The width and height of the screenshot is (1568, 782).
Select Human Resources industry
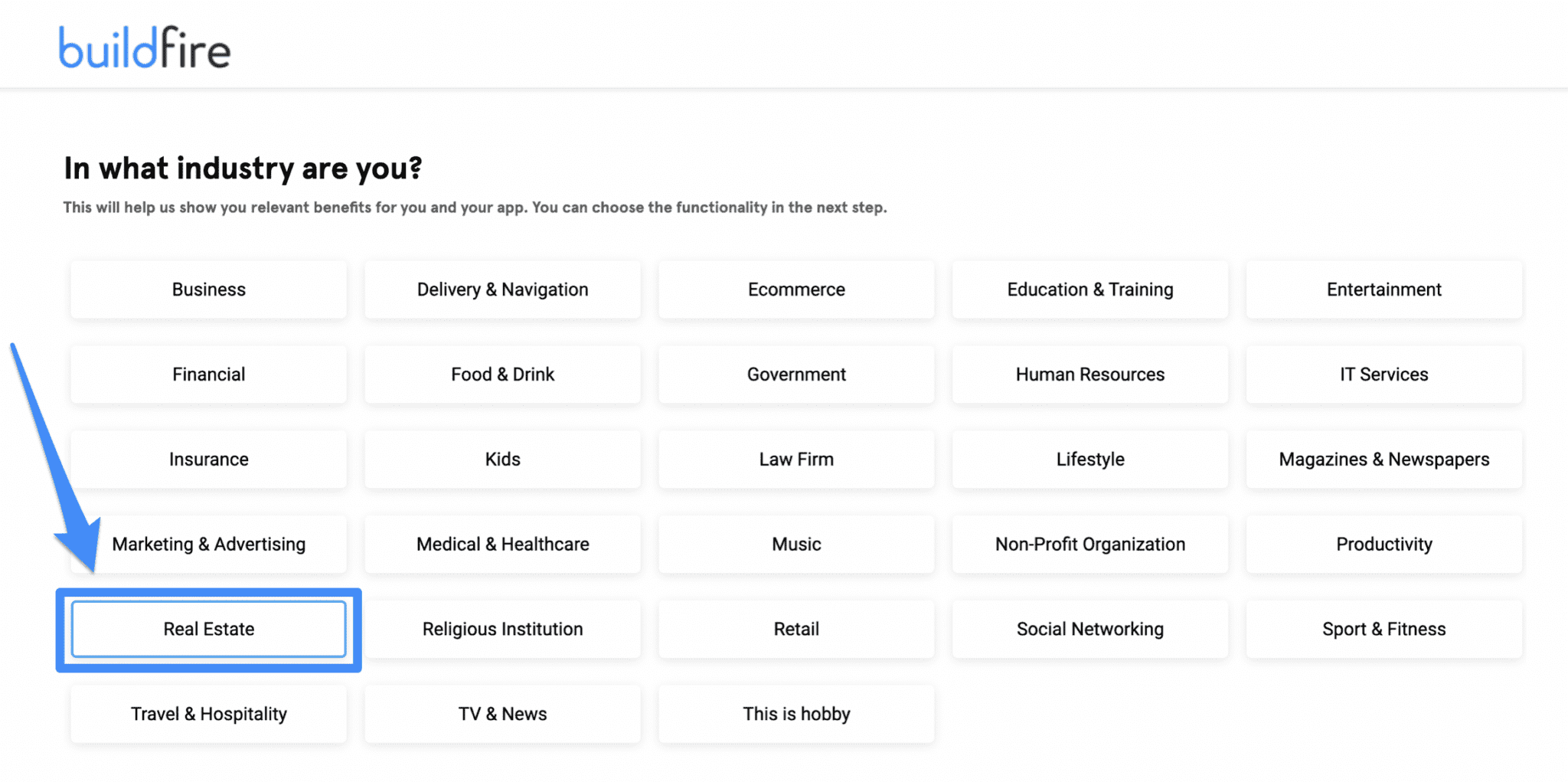1089,375
